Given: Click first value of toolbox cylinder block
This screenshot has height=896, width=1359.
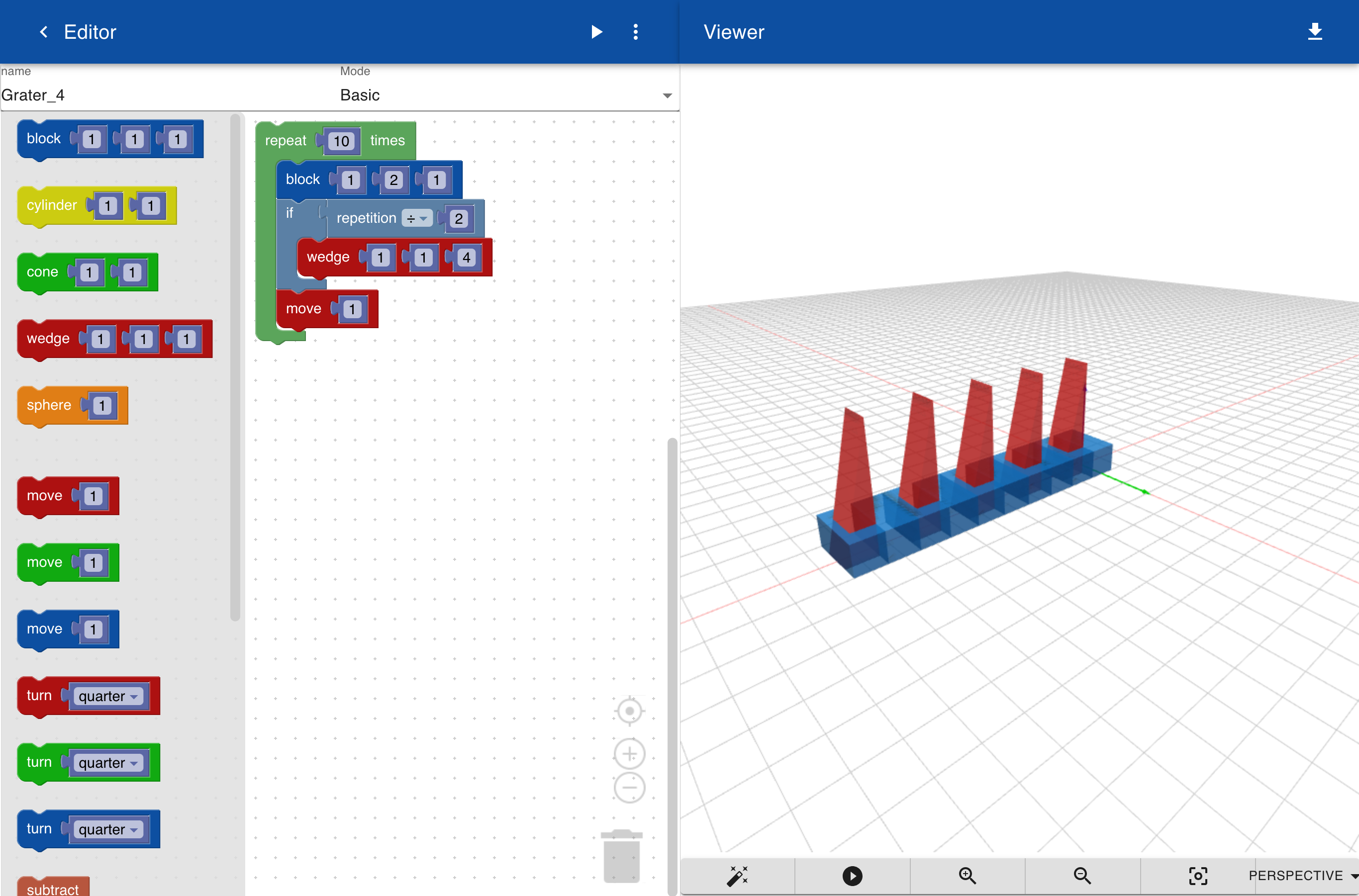Looking at the screenshot, I should click(107, 206).
